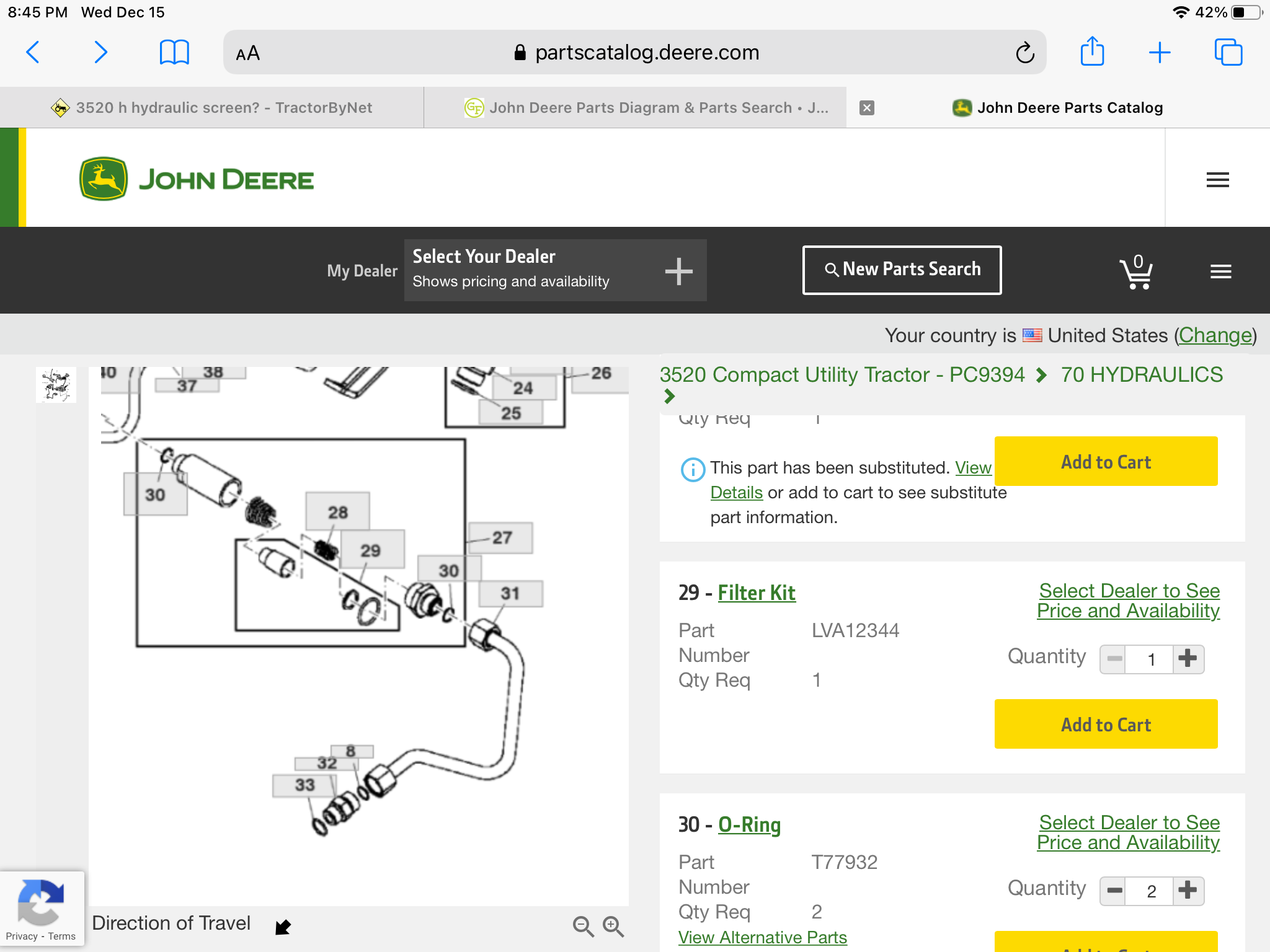Select the John Deere Parts Catalog tab
The image size is (1270, 952).
[1057, 108]
